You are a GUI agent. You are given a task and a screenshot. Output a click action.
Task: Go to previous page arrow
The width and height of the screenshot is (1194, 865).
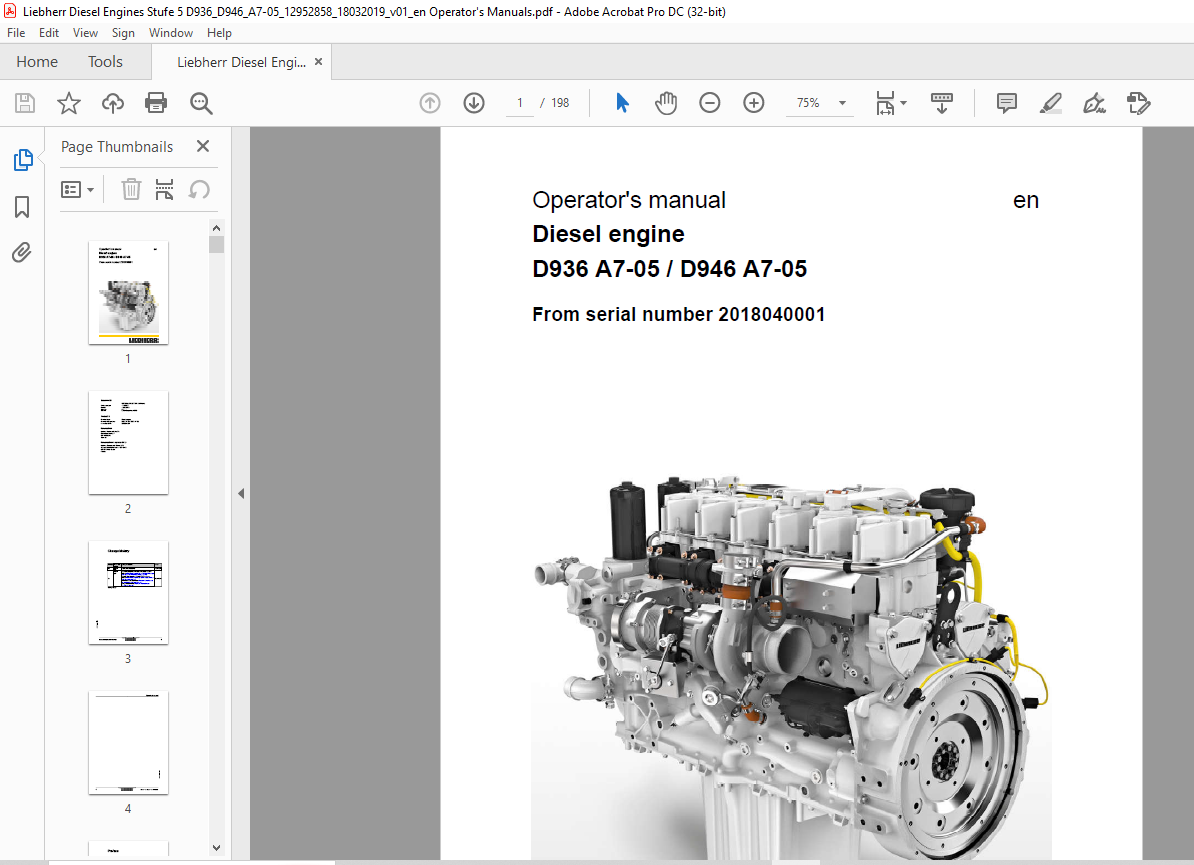430,103
